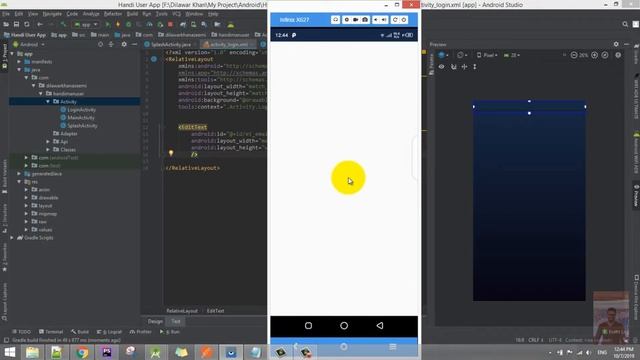
Task: Expand the Classes package
Action: [x=48, y=150]
